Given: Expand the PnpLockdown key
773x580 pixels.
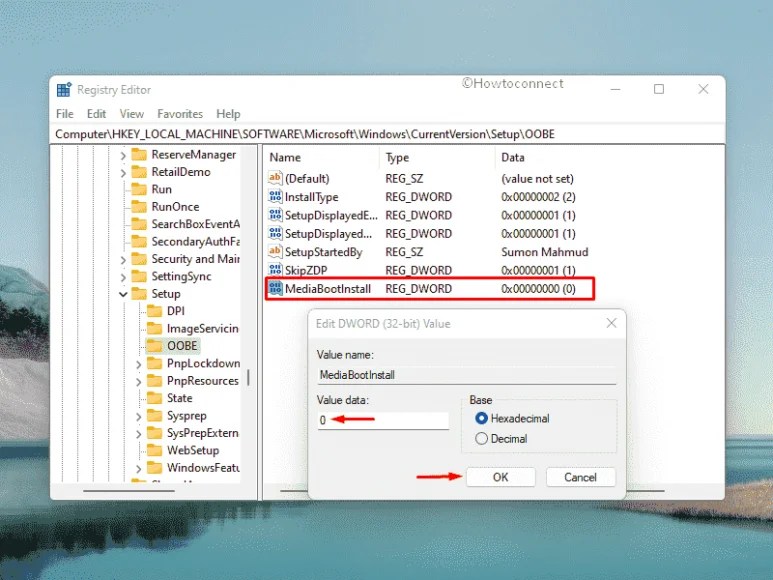Looking at the screenshot, I should coord(139,364).
